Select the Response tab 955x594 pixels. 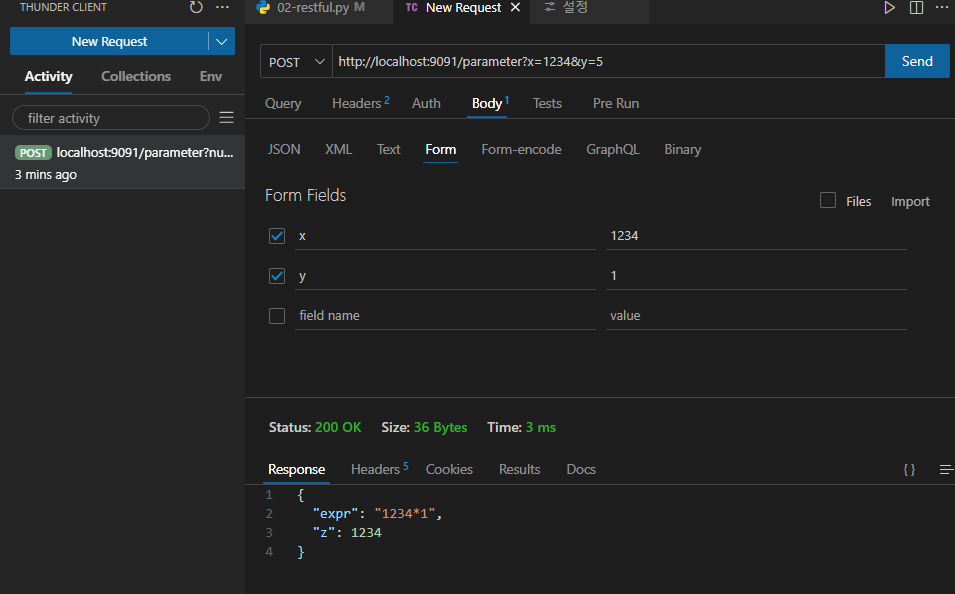pos(296,470)
